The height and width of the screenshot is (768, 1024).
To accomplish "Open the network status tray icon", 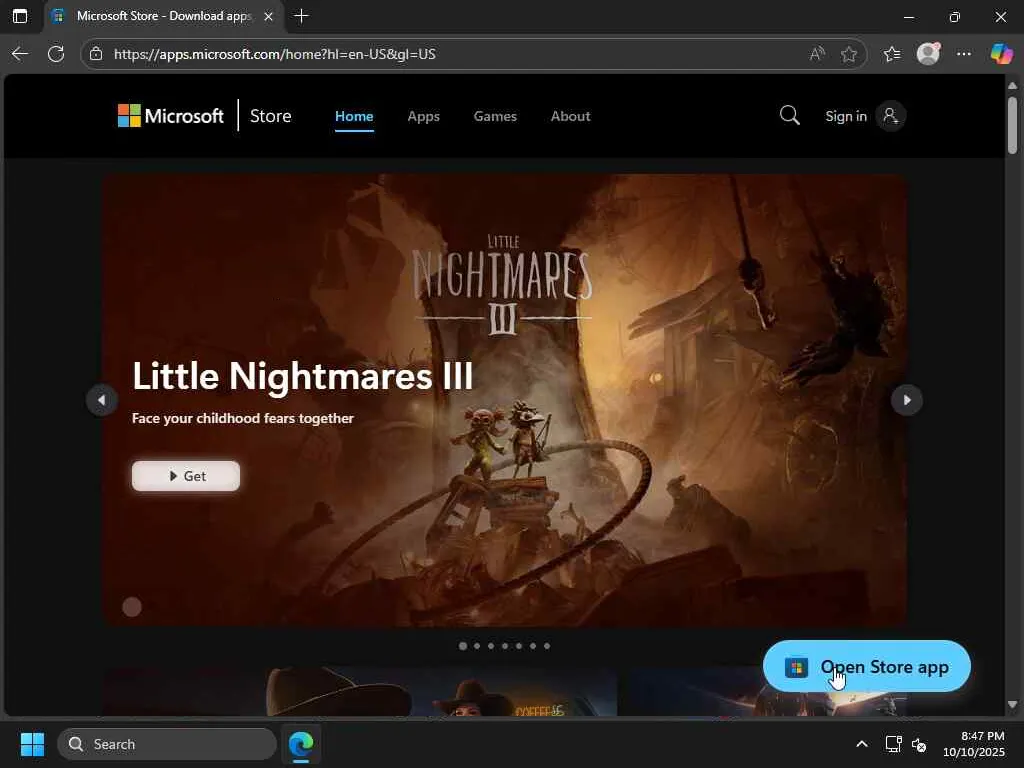I will coord(893,744).
